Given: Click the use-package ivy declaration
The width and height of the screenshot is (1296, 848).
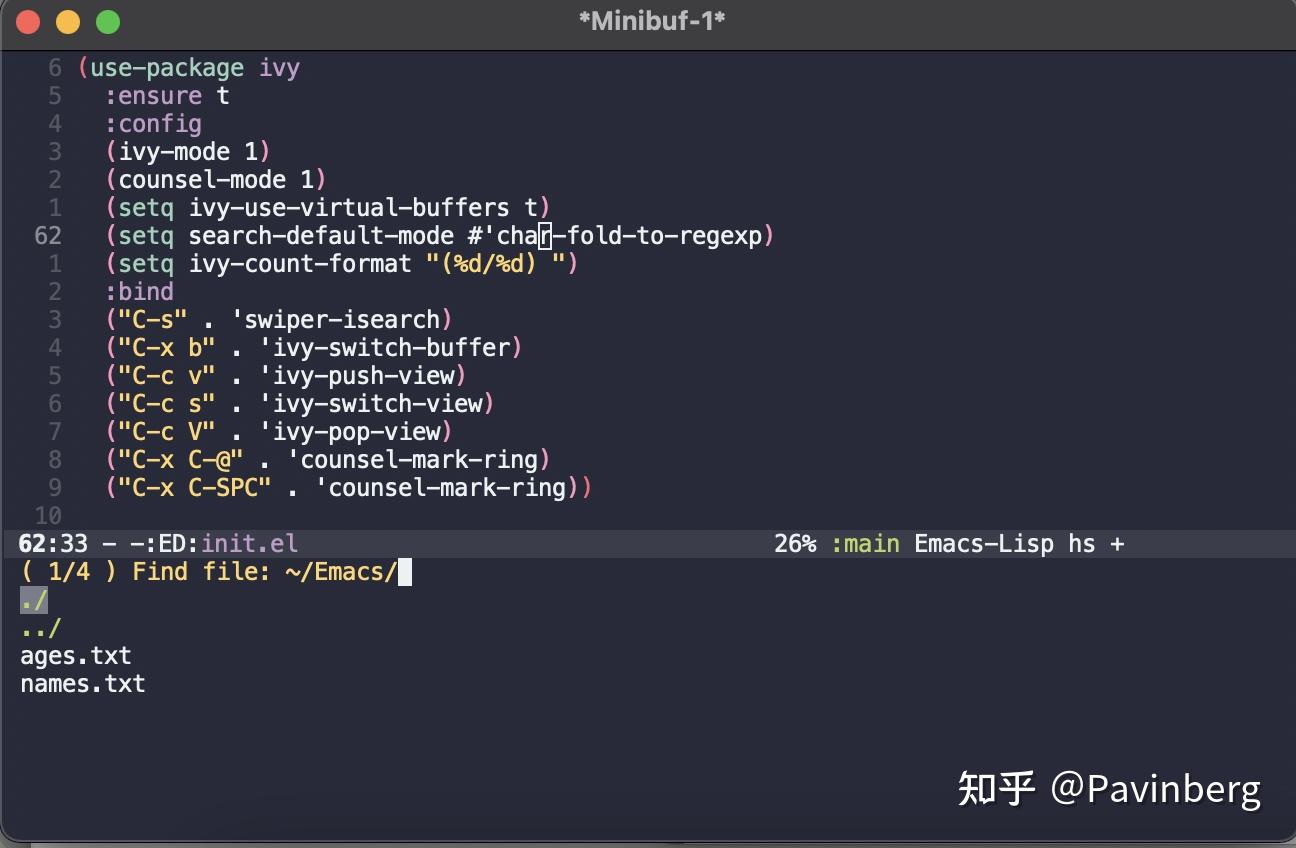Looking at the screenshot, I should click(x=190, y=67).
